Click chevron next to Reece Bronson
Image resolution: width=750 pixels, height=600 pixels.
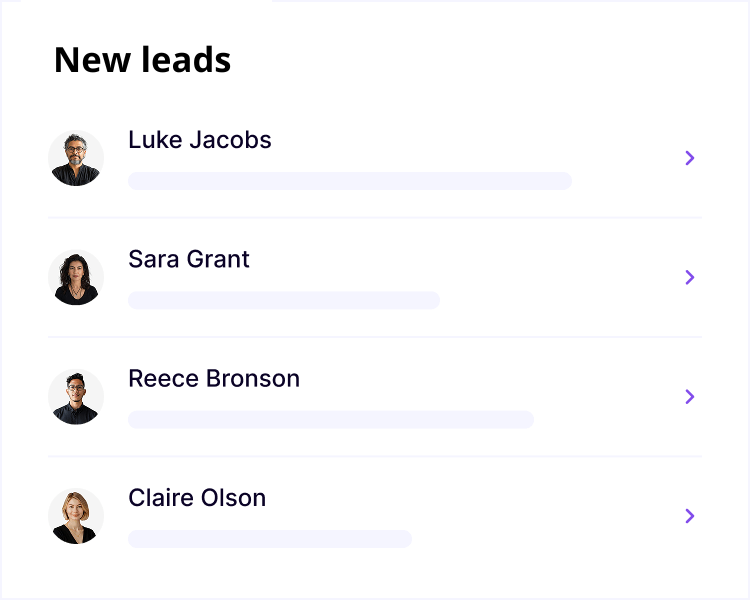pos(690,397)
